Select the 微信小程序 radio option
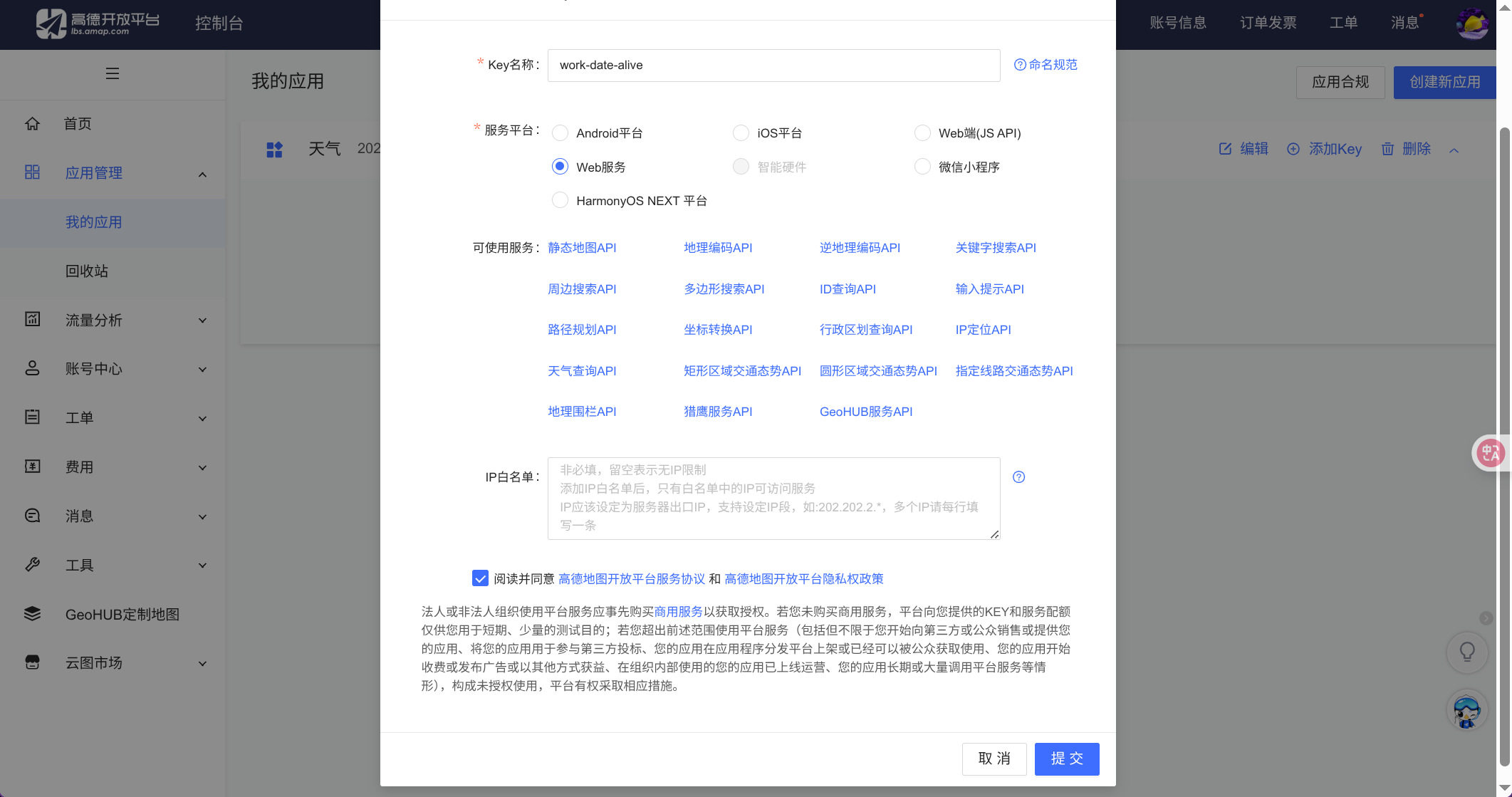The image size is (1512, 797). (922, 167)
